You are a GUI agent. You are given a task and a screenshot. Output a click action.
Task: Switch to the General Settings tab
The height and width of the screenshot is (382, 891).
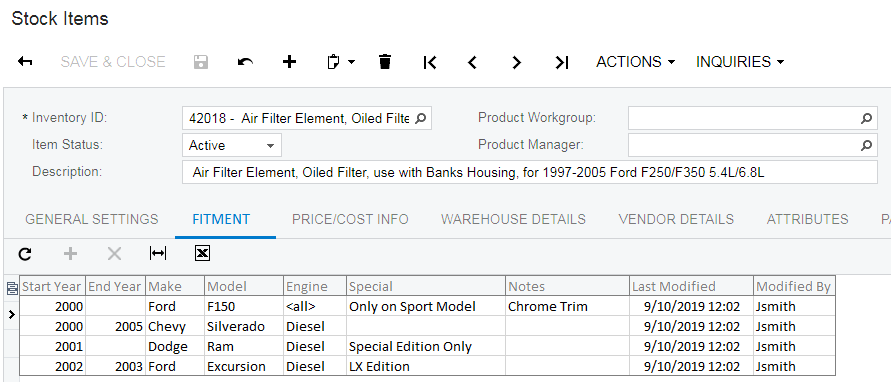[x=91, y=219]
